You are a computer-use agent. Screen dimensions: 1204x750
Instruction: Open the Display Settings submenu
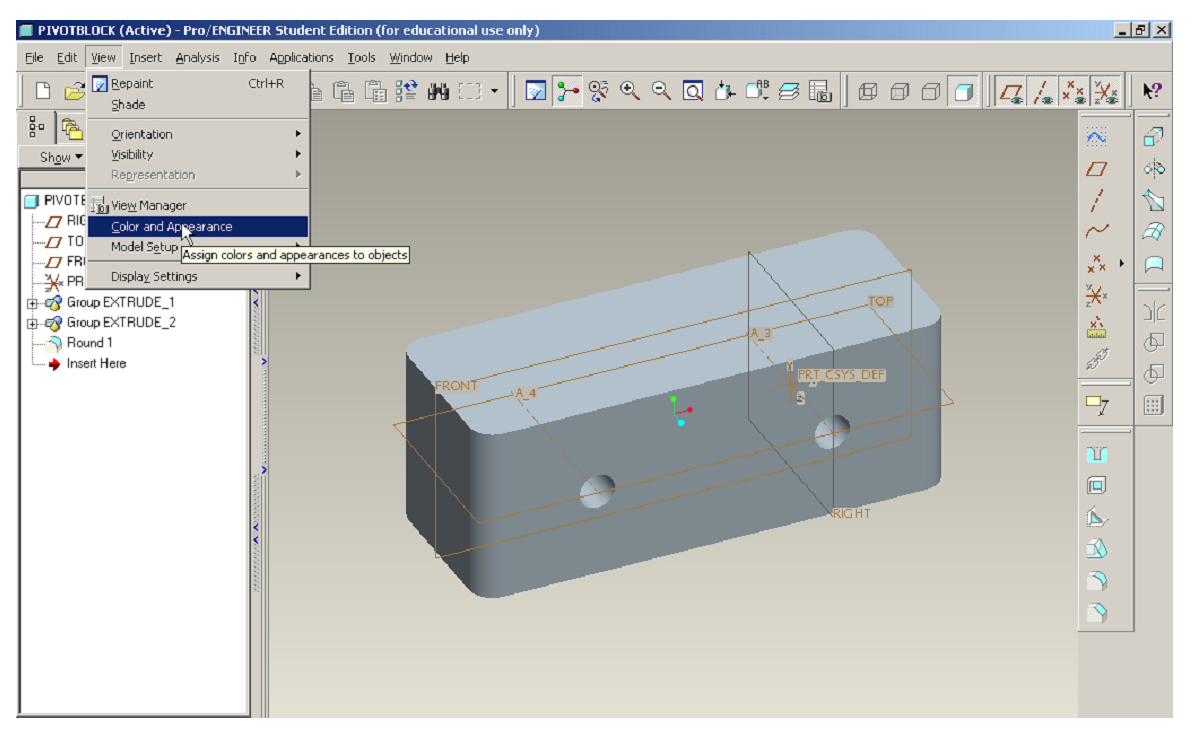(198, 276)
